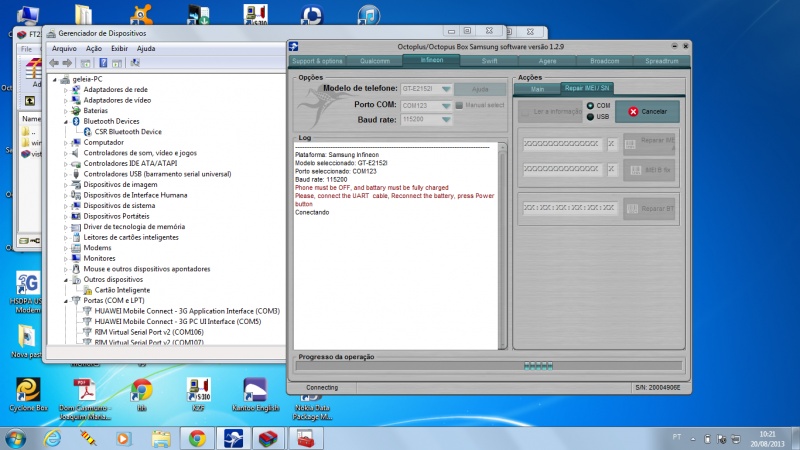Collapse the geleia-PC root node

click(55, 79)
